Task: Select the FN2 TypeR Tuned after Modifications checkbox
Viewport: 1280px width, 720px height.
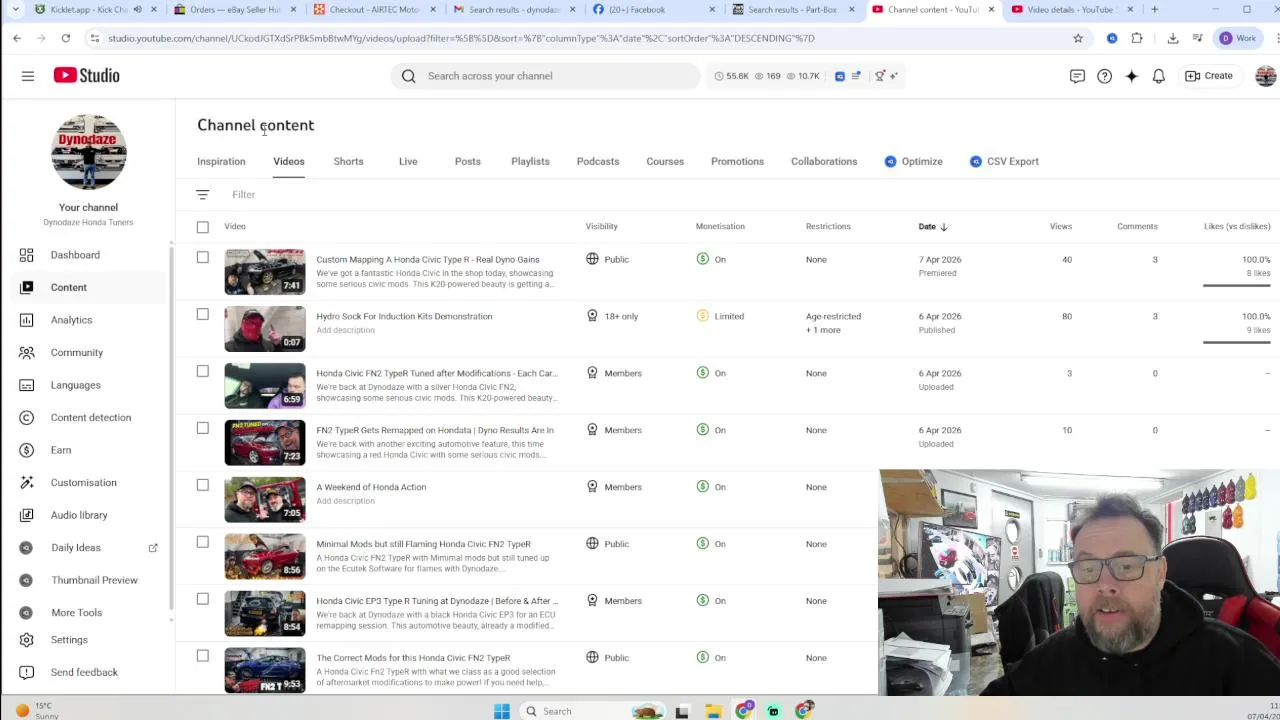Action: click(203, 372)
